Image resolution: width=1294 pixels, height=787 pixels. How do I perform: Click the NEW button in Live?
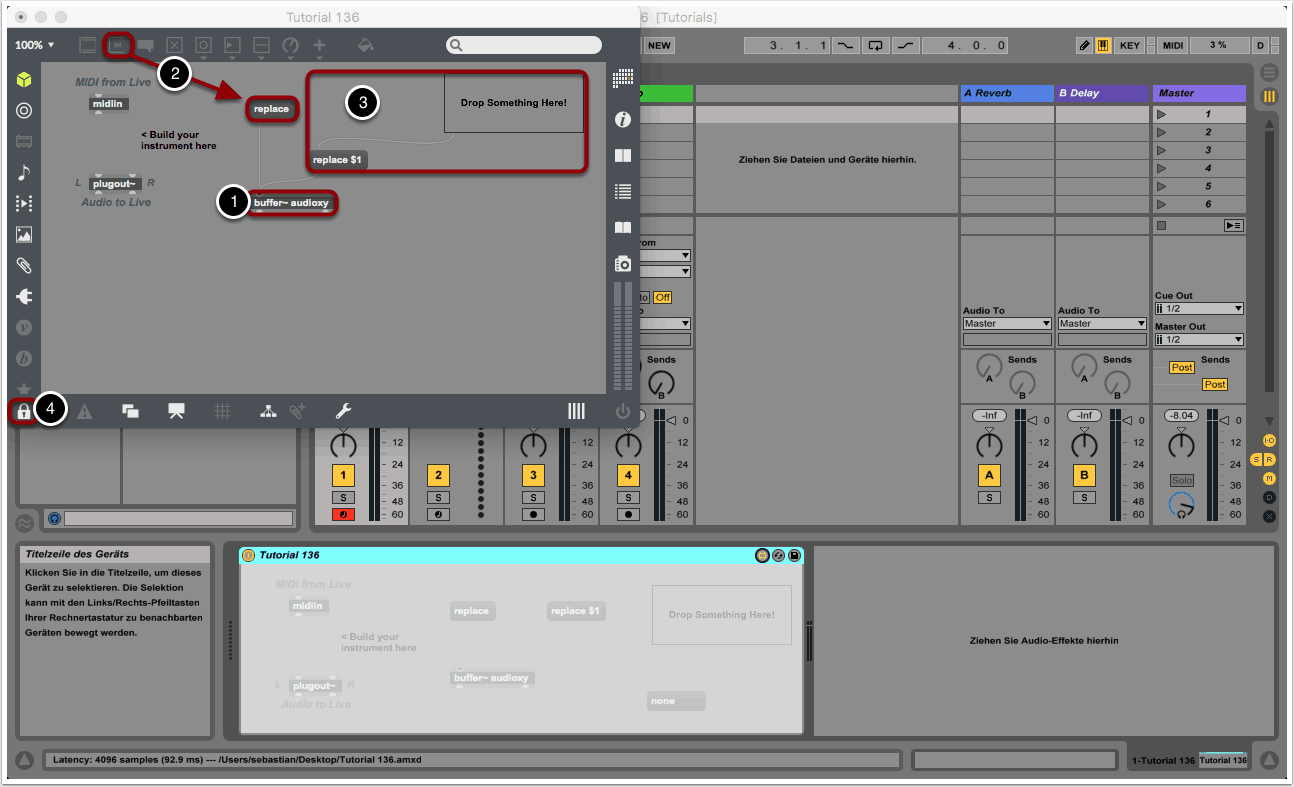(660, 45)
